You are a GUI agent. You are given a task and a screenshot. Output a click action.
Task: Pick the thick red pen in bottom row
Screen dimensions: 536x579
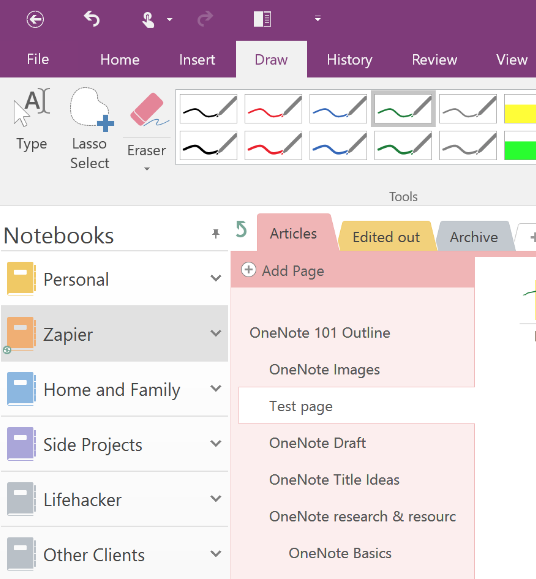tap(273, 145)
